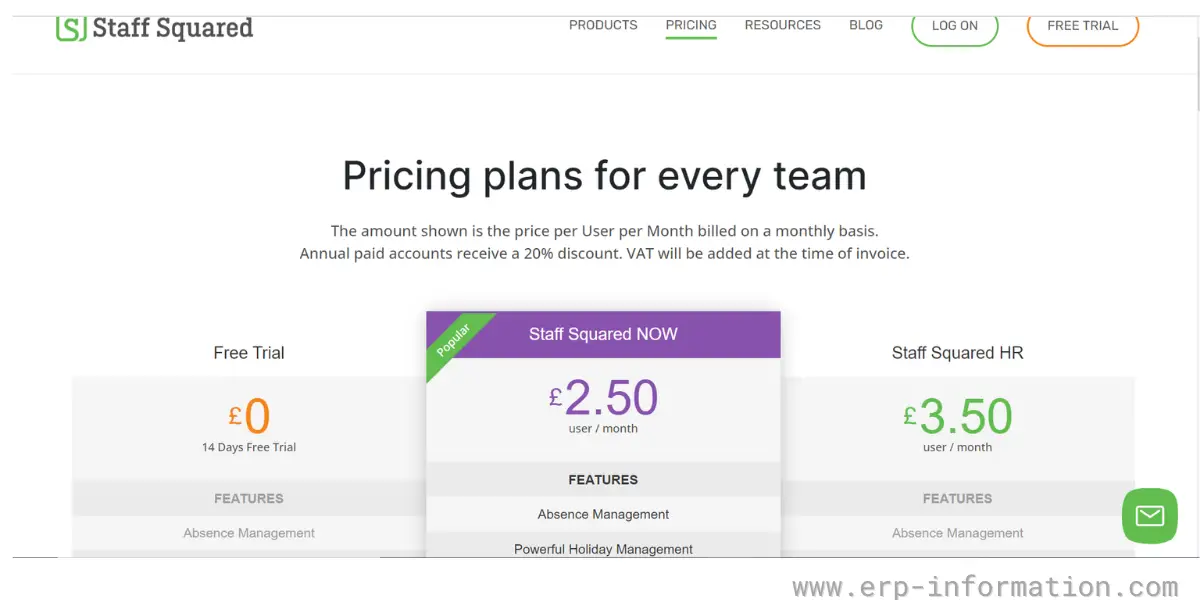Screen dimensions: 1200x600
Task: Click 'Absence Management' under Staff Squared HR
Action: pos(958,533)
